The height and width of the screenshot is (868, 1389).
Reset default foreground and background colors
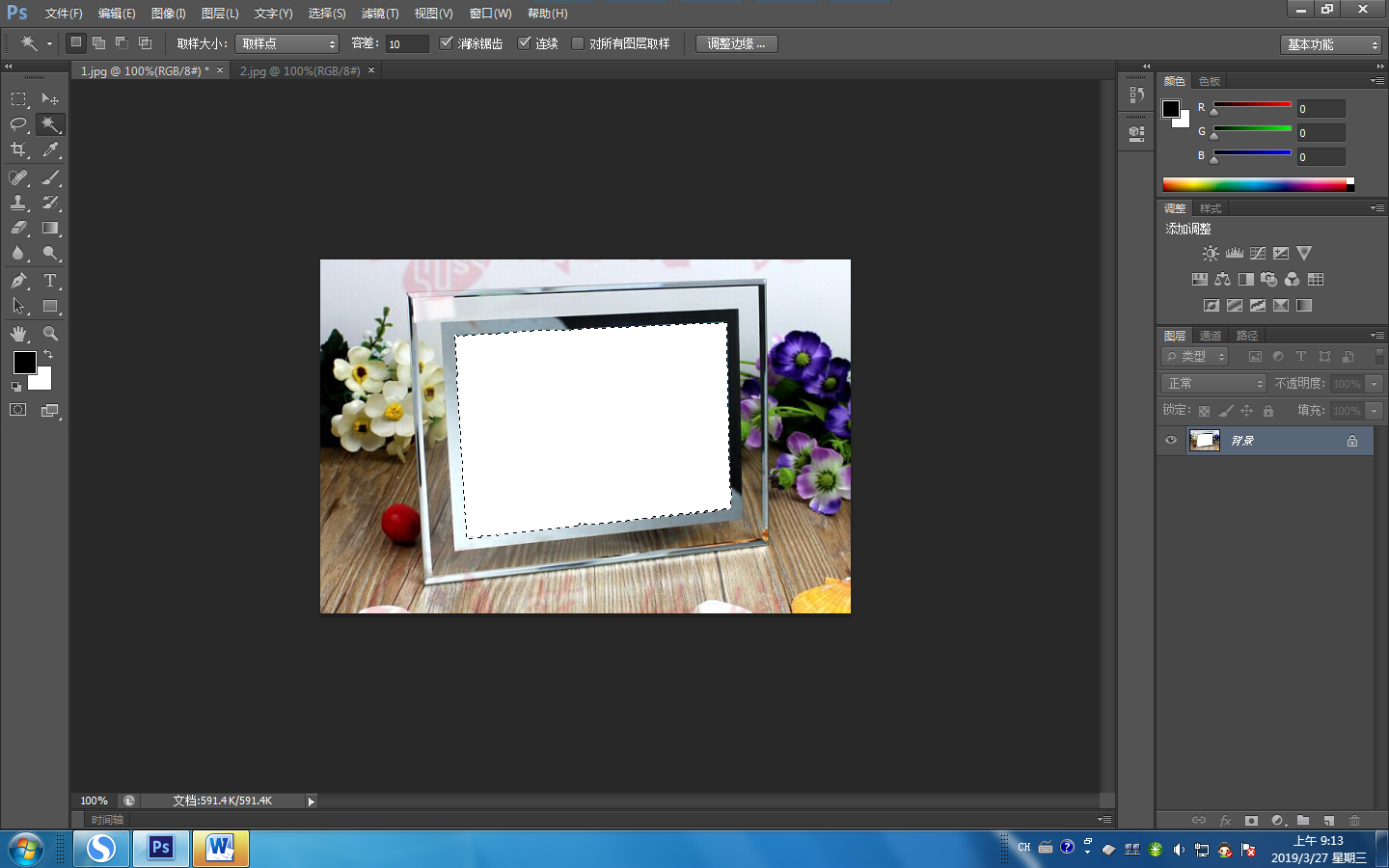pyautogui.click(x=15, y=387)
